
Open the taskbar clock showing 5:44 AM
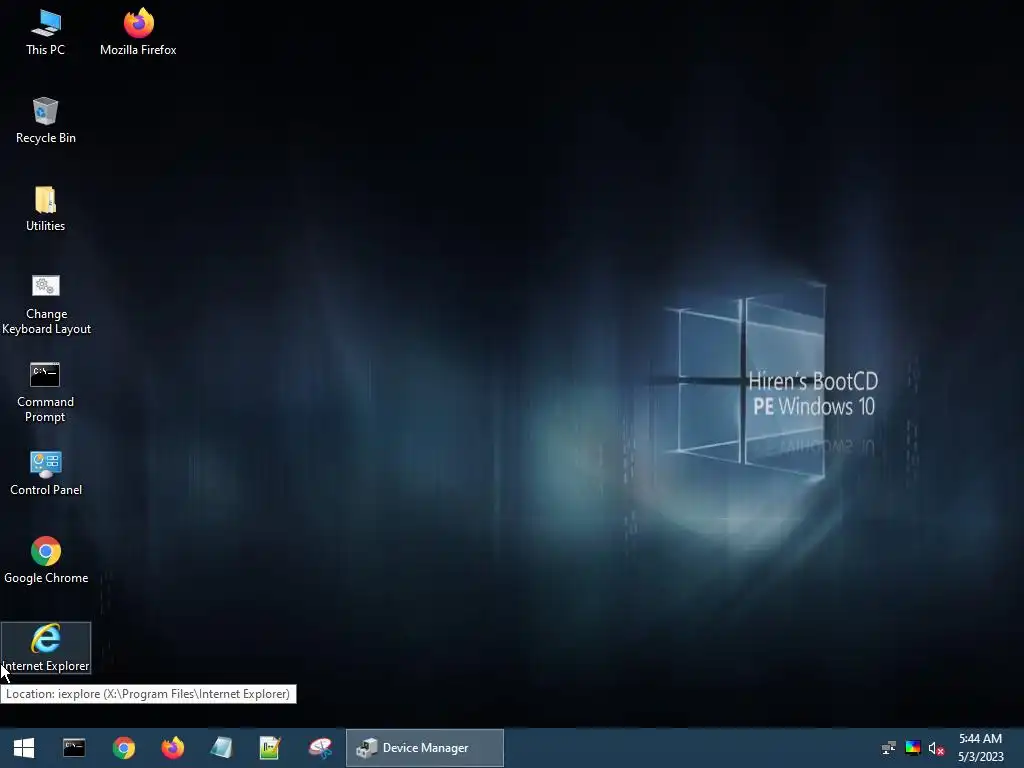(x=980, y=748)
